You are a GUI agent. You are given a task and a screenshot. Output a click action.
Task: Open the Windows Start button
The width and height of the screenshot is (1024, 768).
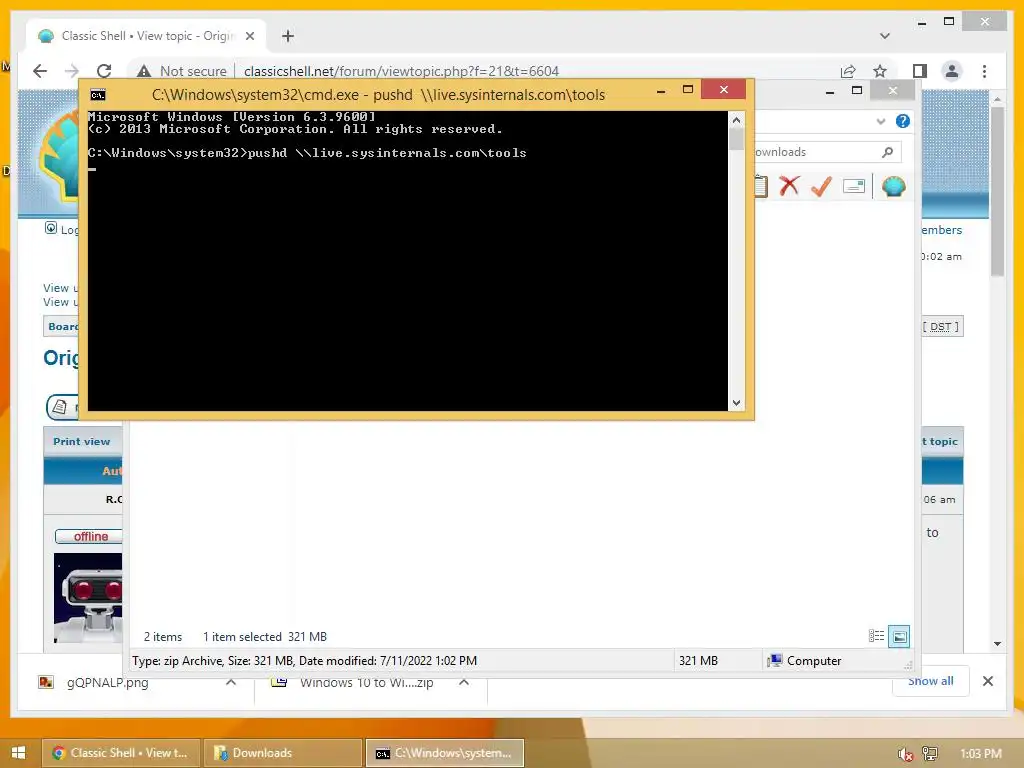[x=18, y=752]
